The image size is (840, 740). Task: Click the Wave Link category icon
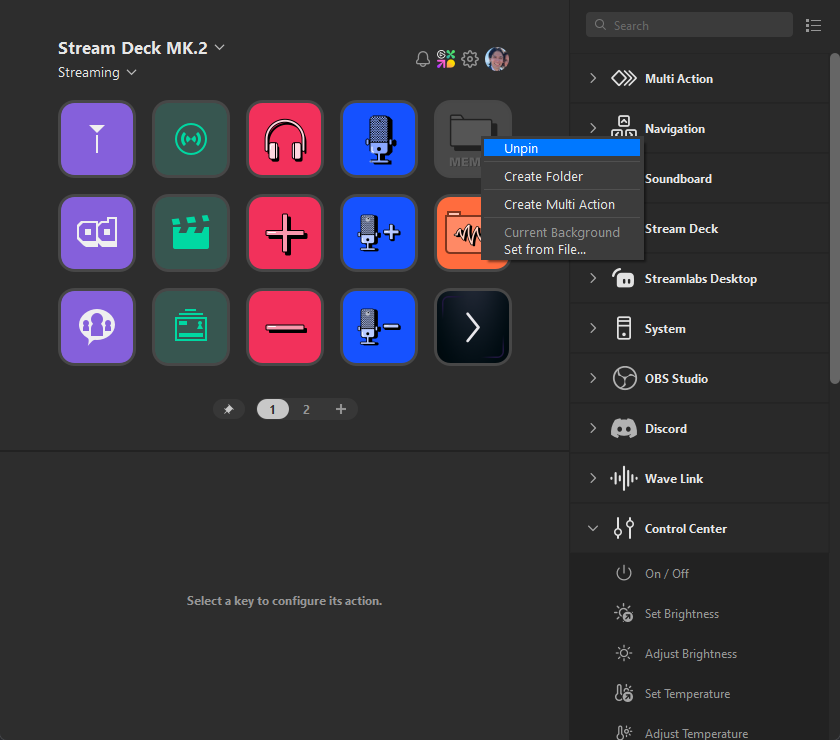pyautogui.click(x=624, y=479)
